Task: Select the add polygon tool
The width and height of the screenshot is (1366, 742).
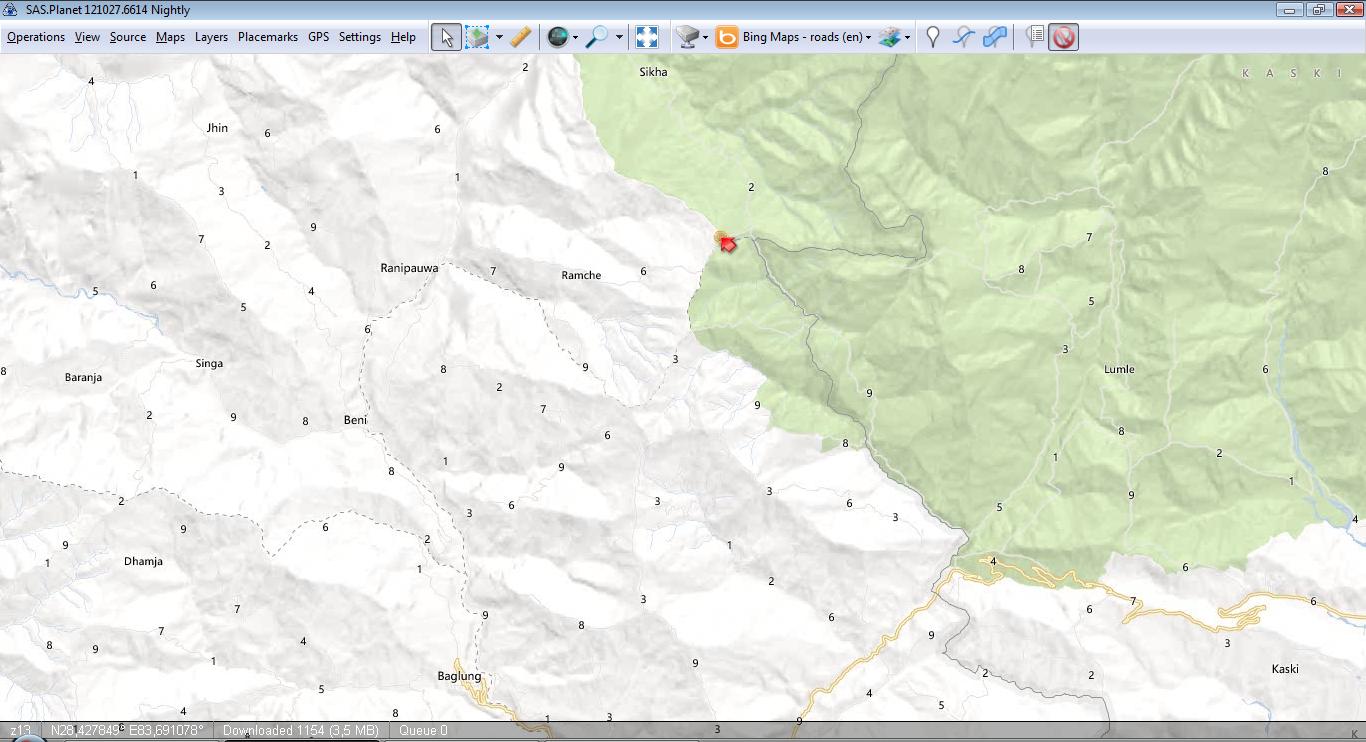Action: 994,37
